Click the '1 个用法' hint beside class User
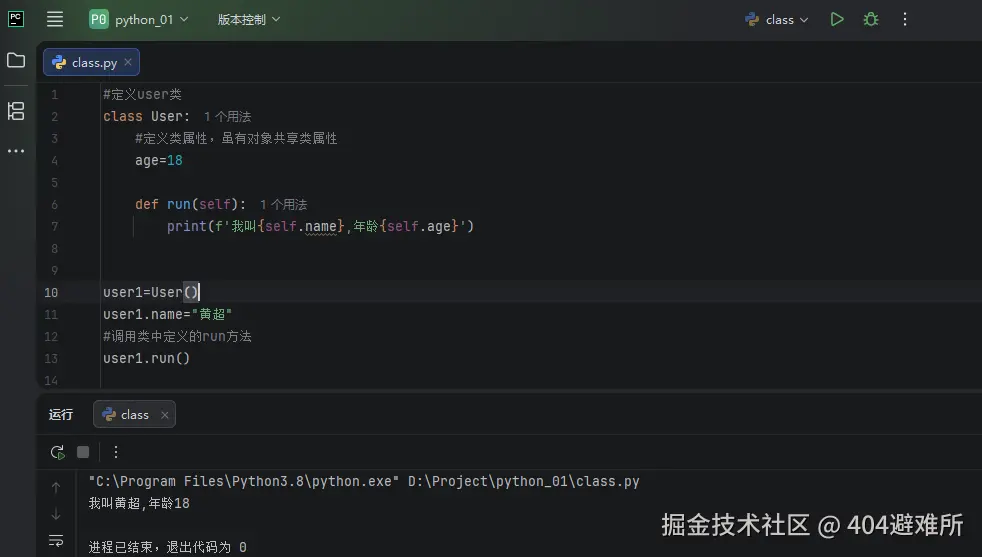The image size is (982, 557). click(227, 117)
